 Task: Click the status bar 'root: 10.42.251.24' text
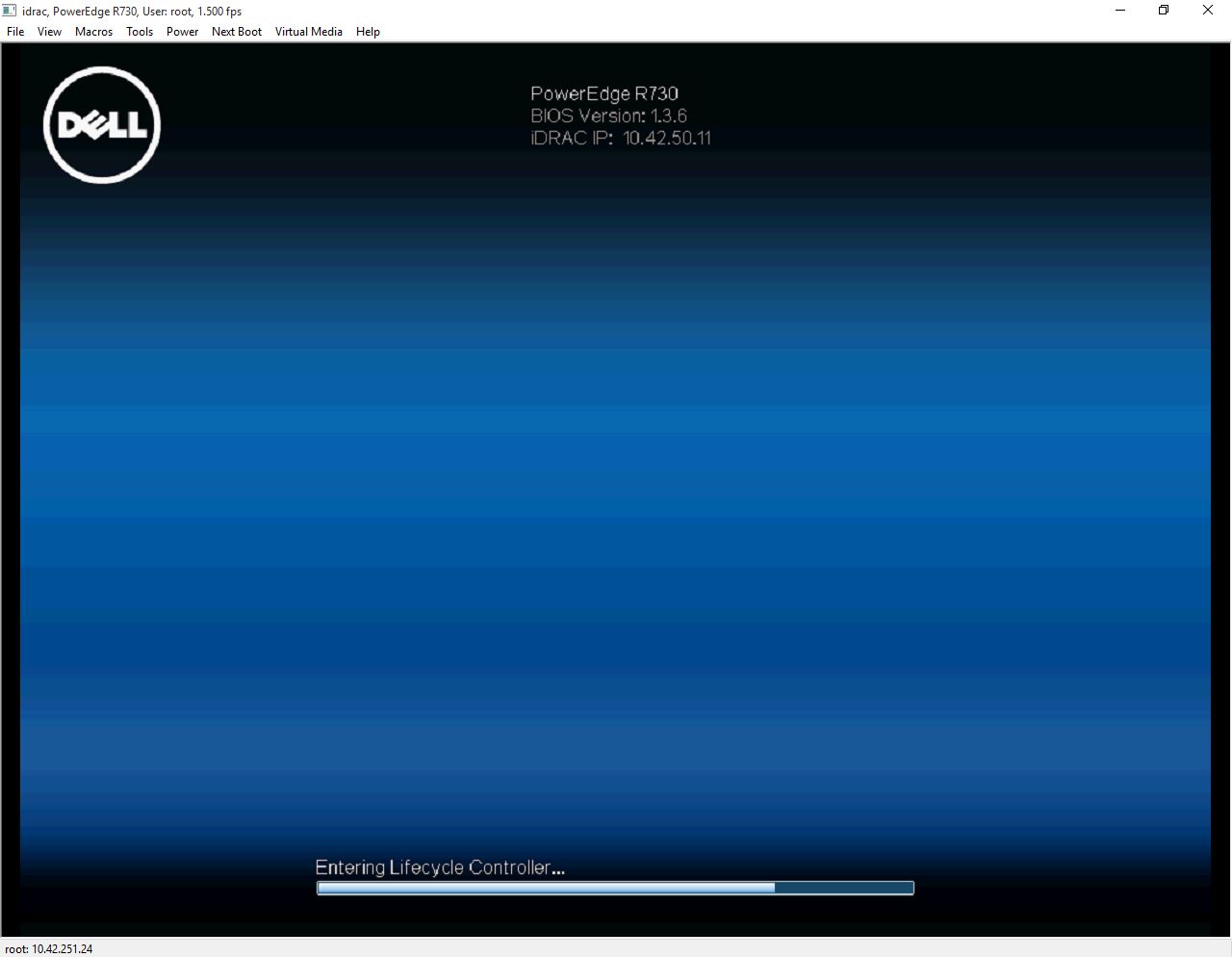(x=49, y=948)
